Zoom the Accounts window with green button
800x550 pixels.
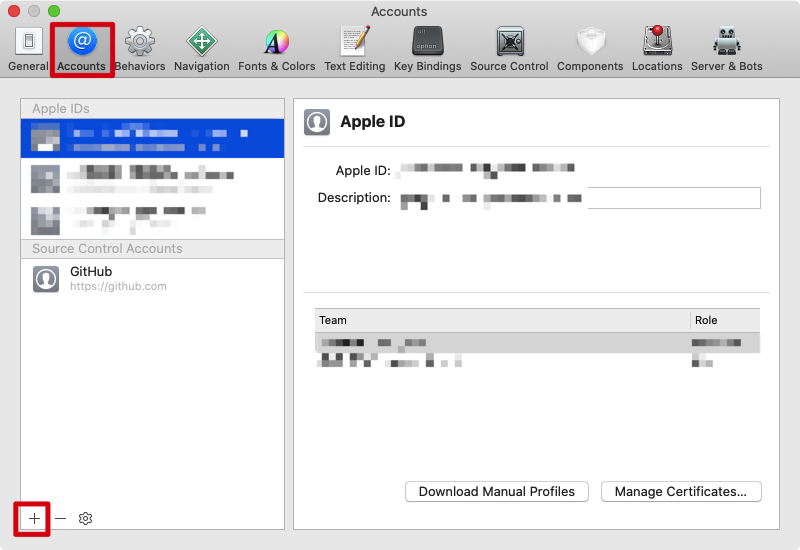pos(54,11)
